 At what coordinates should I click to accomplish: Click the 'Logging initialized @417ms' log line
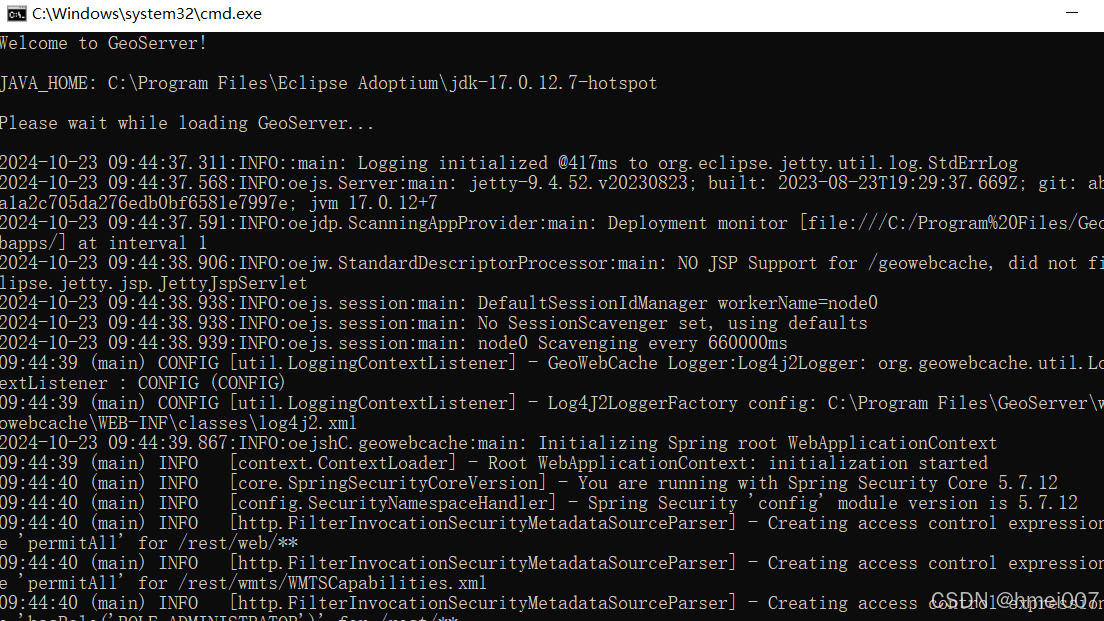(509, 163)
